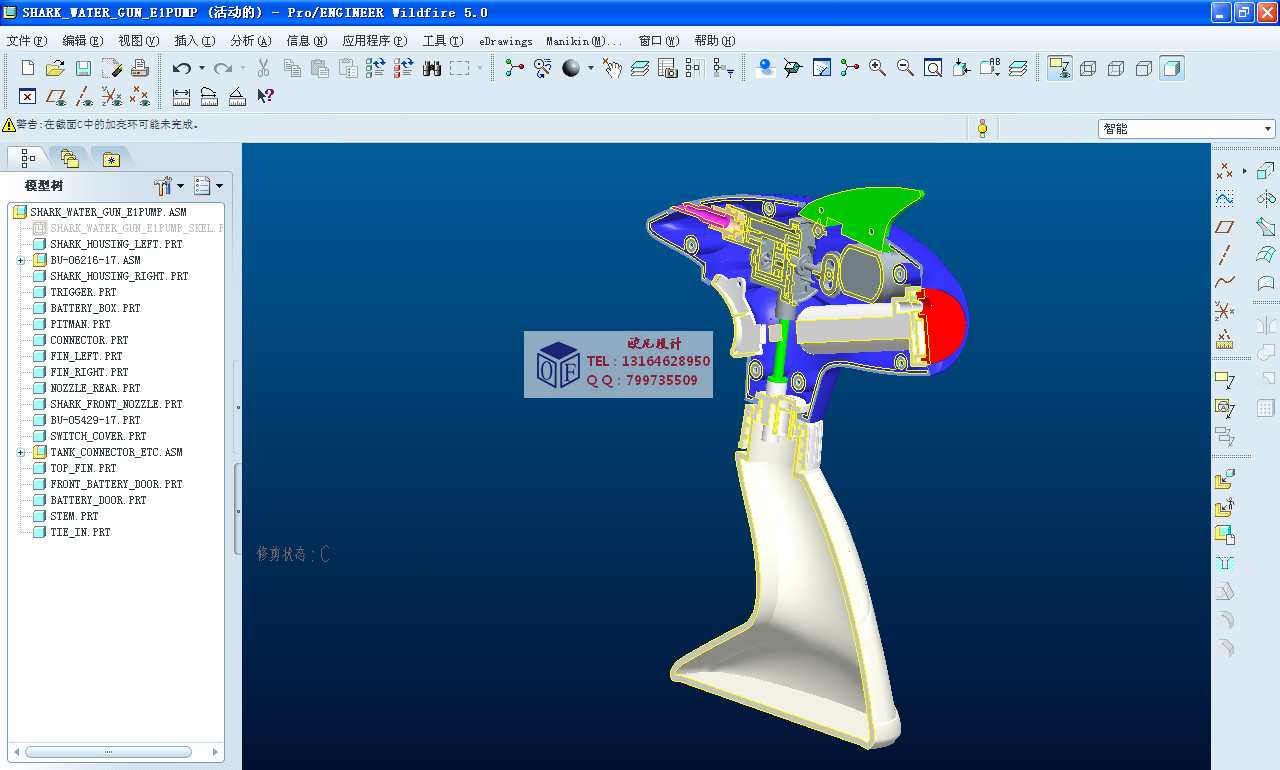Switch to the Favorites navigator tab
1280x770 pixels.
(110, 158)
